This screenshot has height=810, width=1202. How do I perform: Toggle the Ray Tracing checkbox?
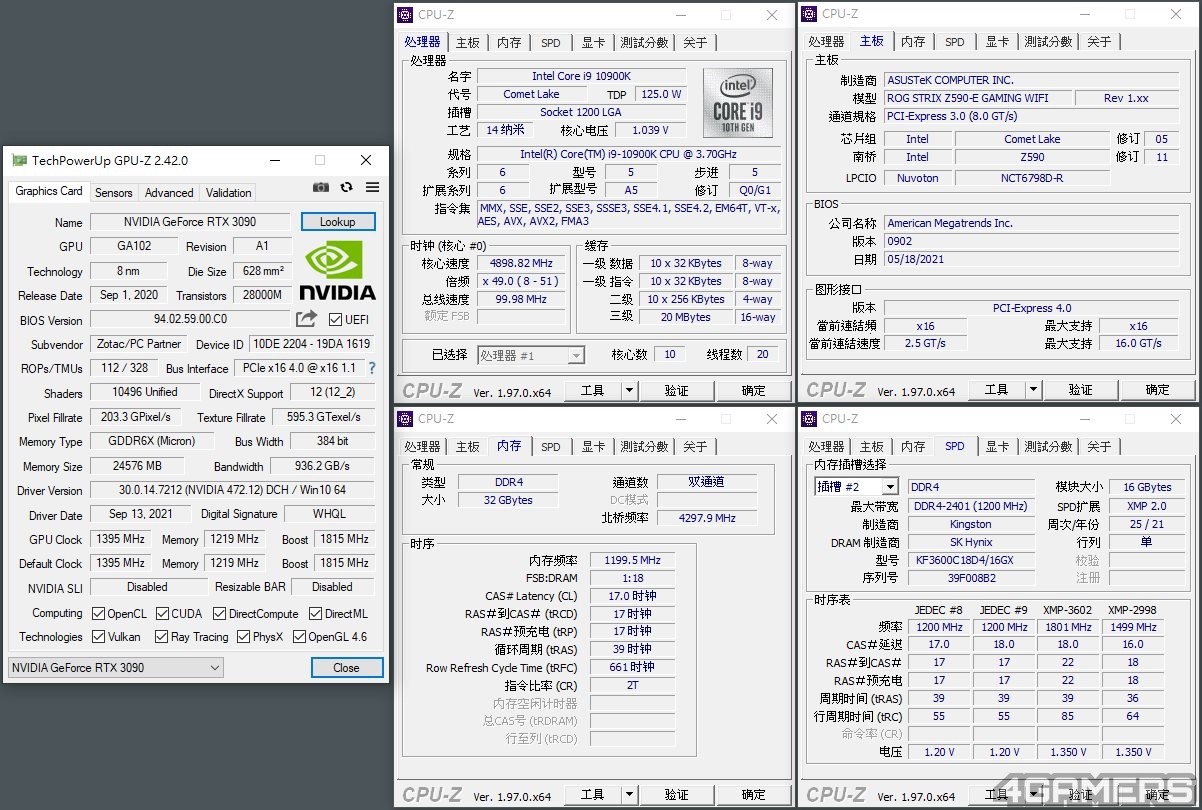pyautogui.click(x=162, y=637)
